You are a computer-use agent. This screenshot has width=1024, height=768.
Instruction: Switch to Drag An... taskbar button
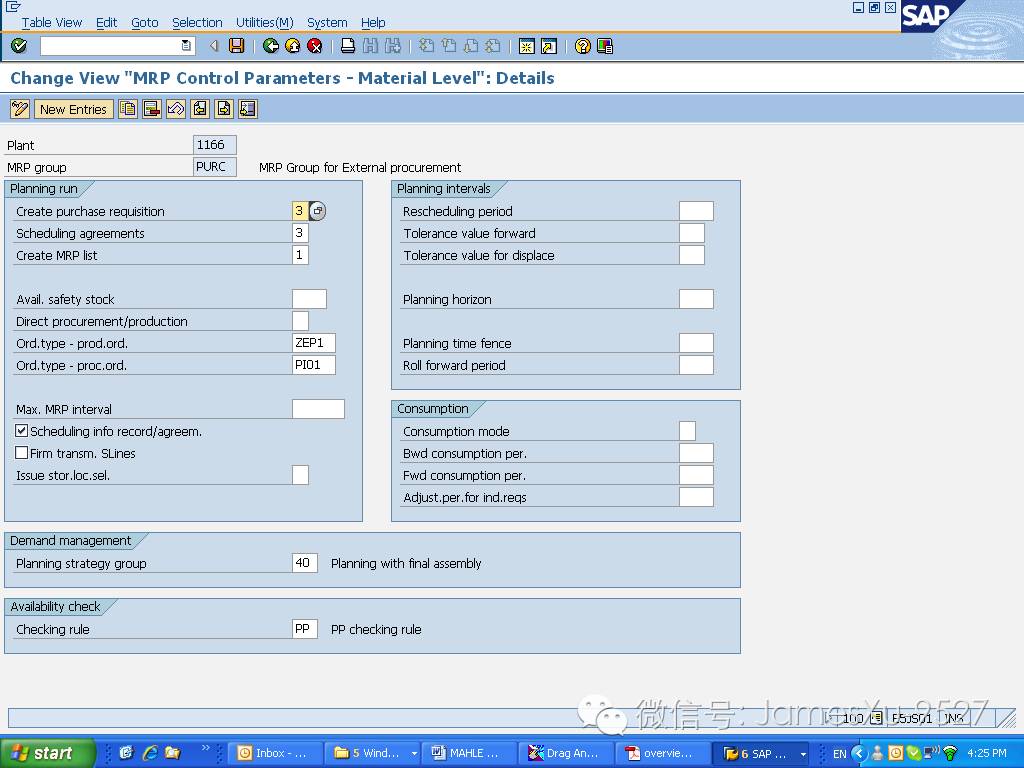pos(566,753)
